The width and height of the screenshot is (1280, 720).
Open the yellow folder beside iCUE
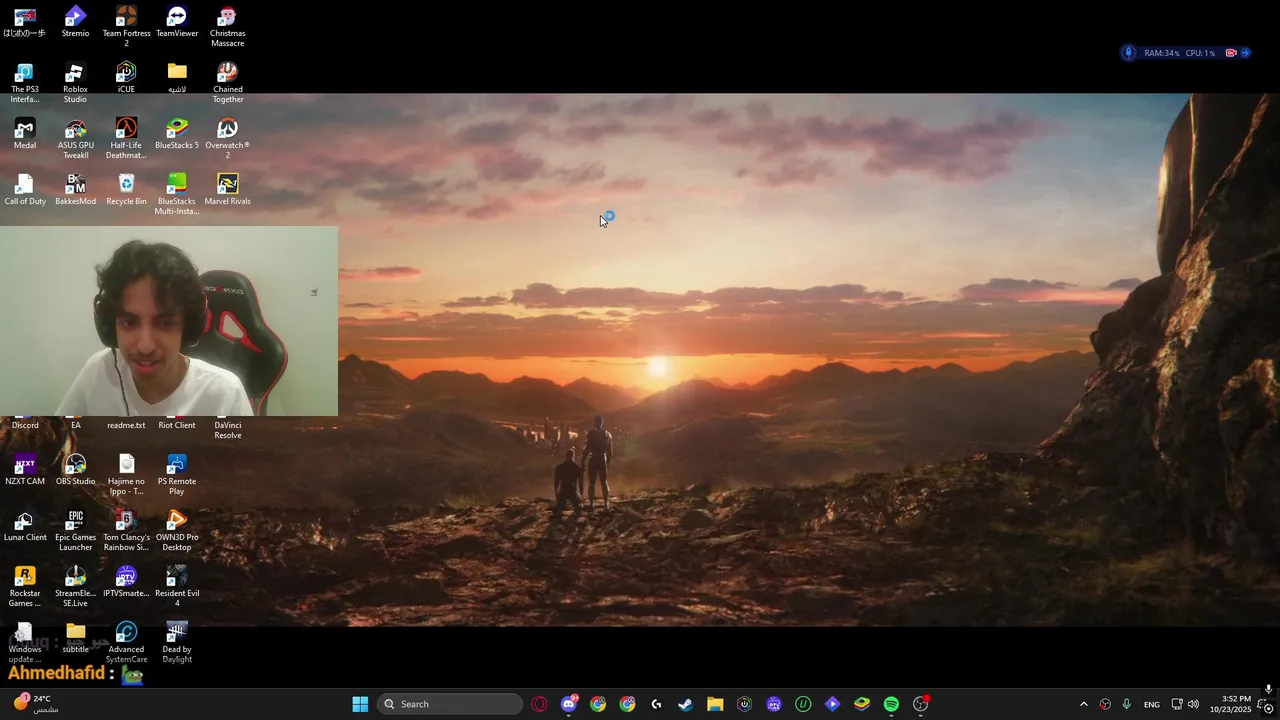177,78
